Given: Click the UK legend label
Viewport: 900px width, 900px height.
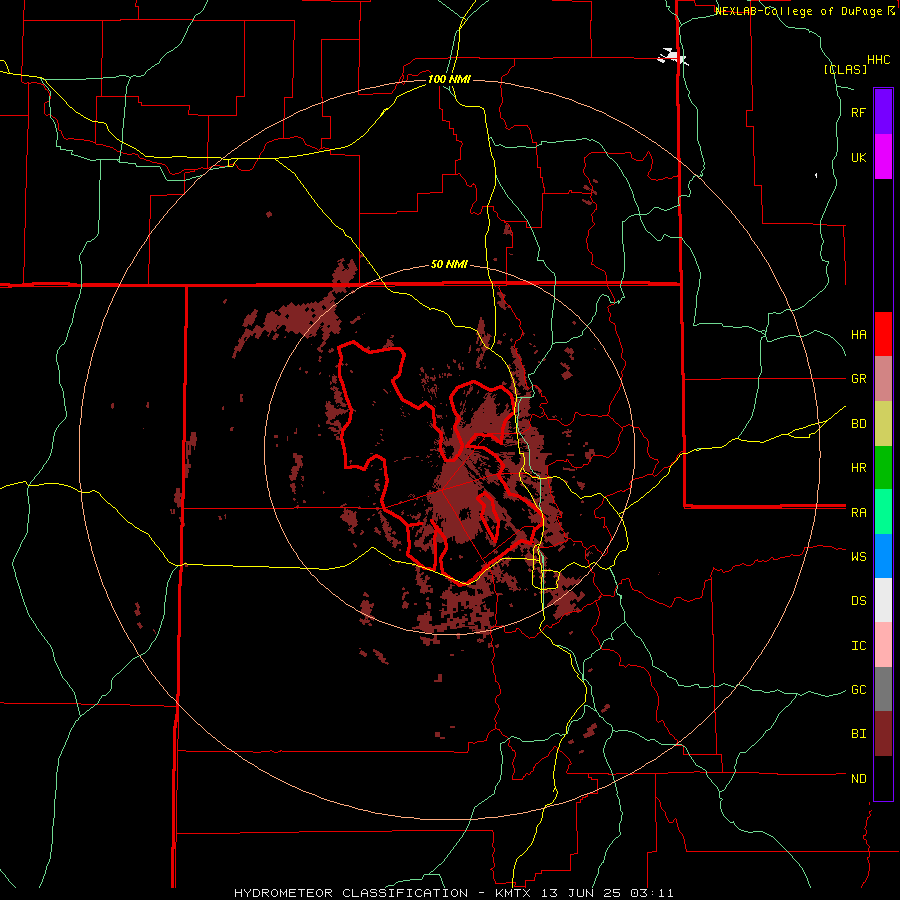Looking at the screenshot, I should [858, 157].
